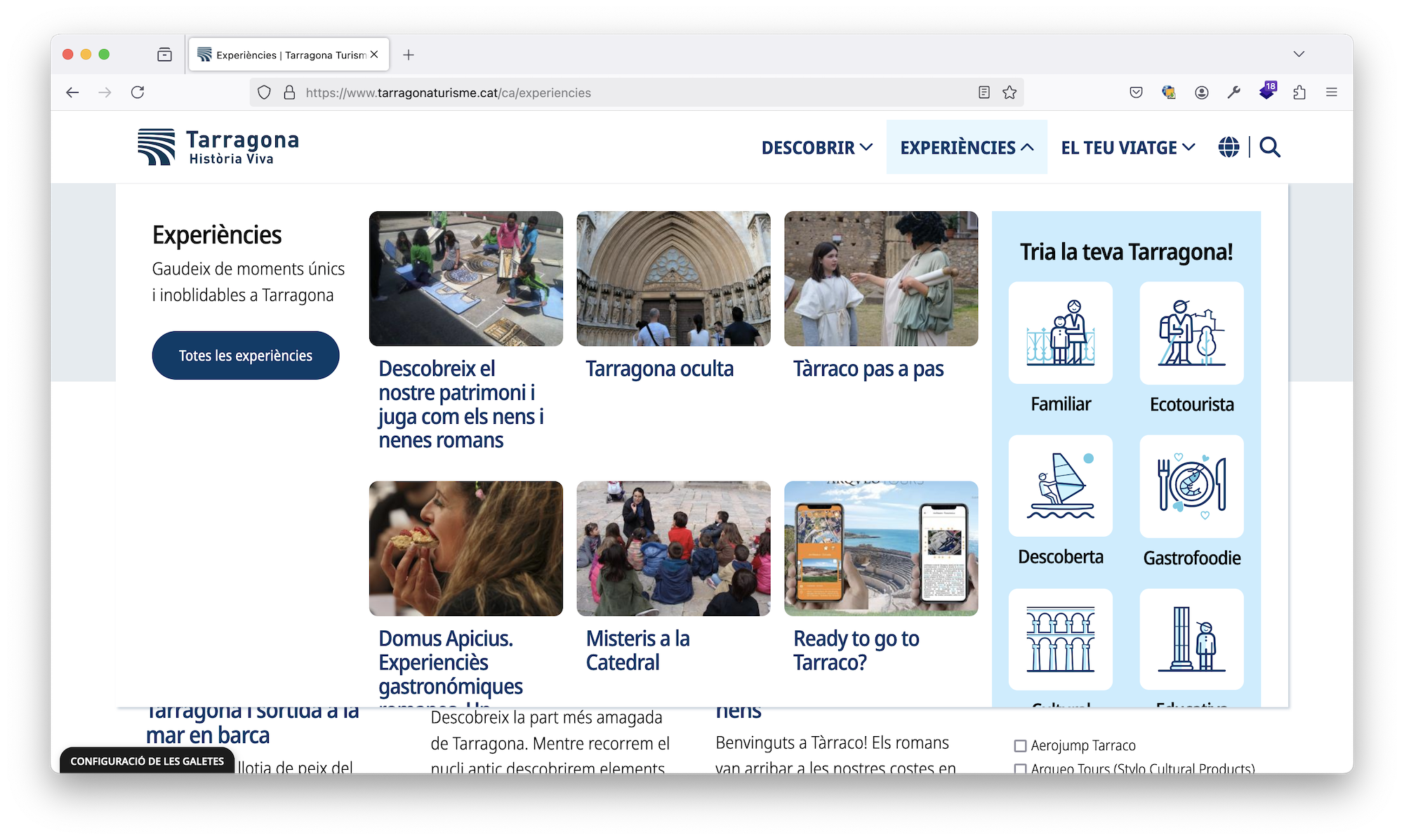1404x840 pixels.
Task: Tick the Arqueo Tours checkbox
Action: coord(1021,768)
